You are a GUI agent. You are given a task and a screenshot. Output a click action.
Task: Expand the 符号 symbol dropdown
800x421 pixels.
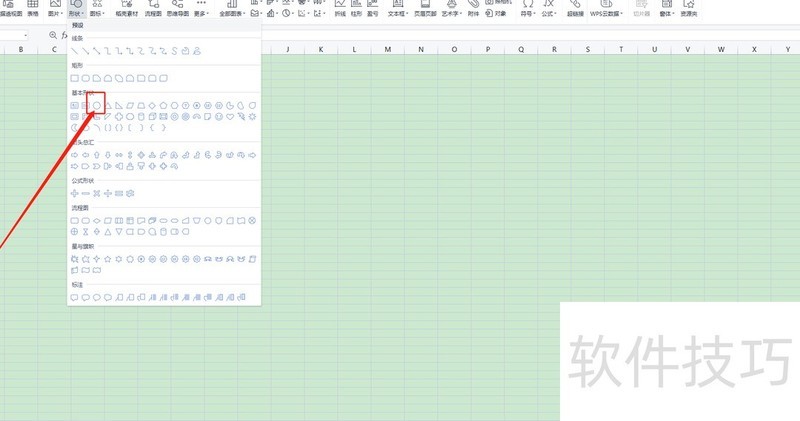point(528,9)
